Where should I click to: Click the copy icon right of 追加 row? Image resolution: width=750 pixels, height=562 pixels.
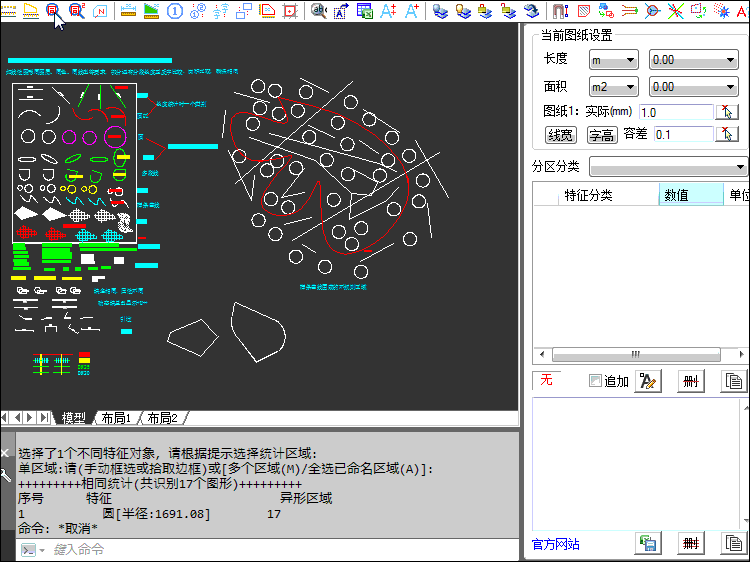(x=734, y=381)
